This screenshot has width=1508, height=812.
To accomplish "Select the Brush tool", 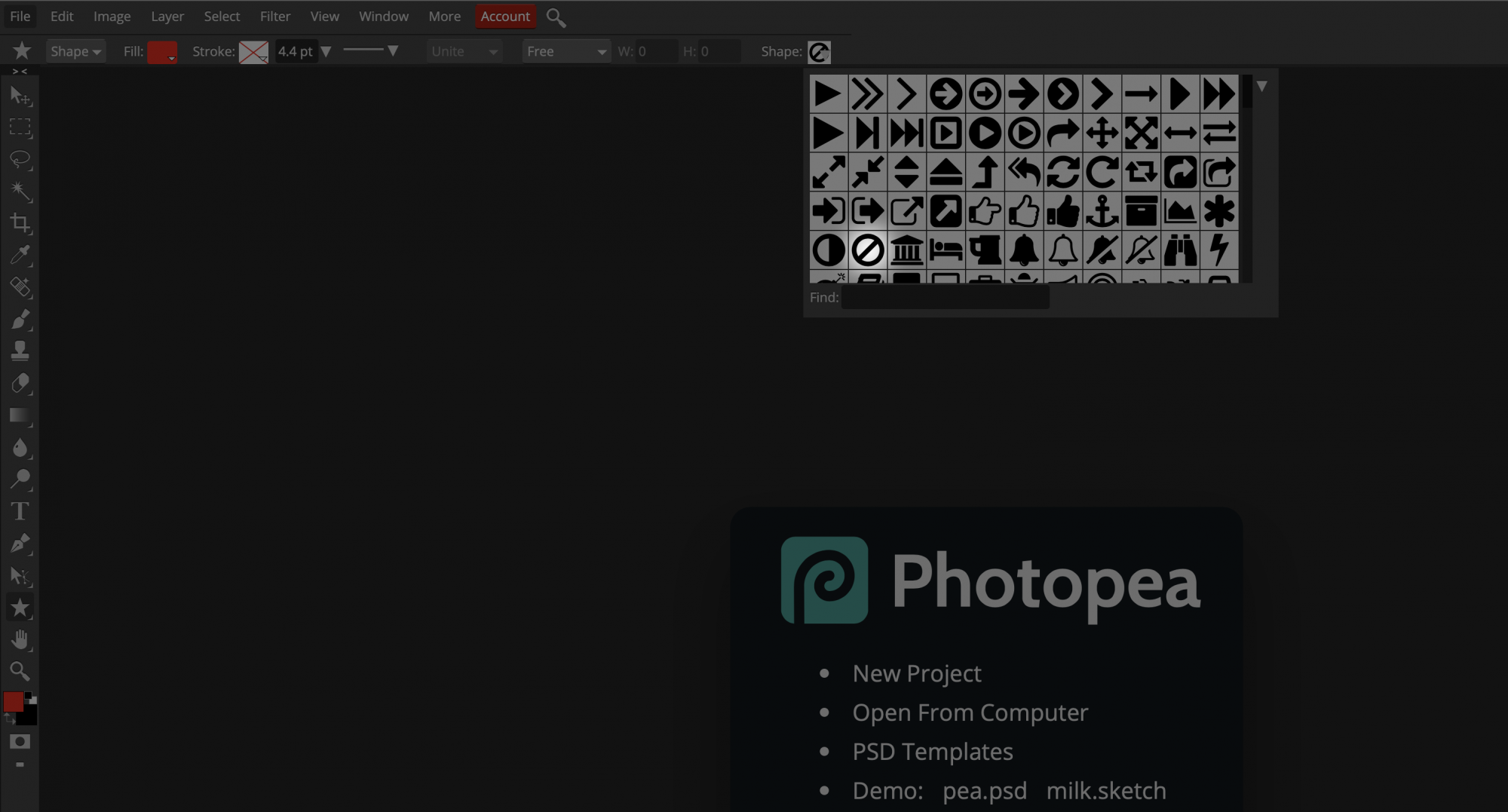I will coord(20,319).
